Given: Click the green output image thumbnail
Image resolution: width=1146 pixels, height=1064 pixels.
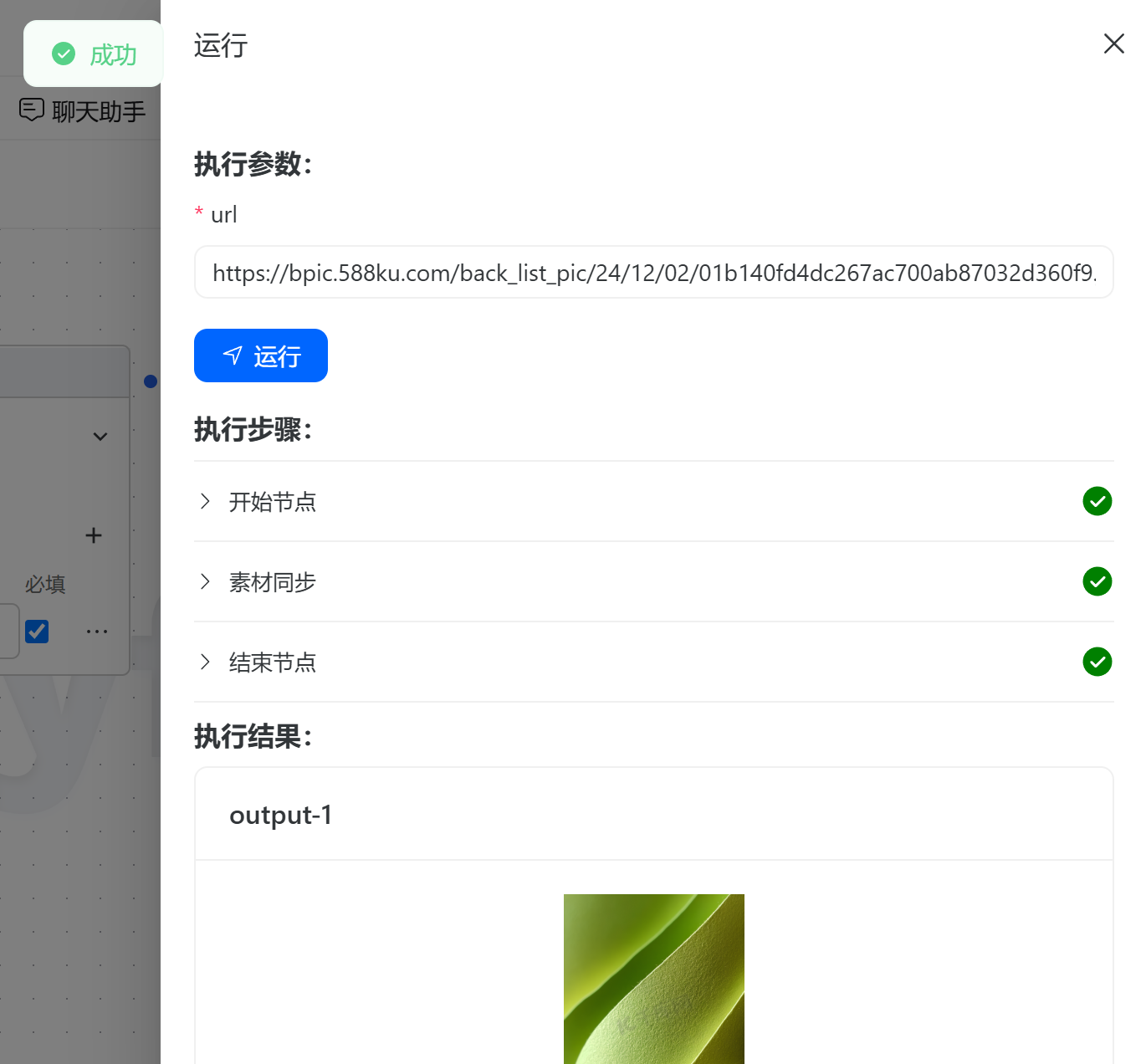Looking at the screenshot, I should pos(653,979).
